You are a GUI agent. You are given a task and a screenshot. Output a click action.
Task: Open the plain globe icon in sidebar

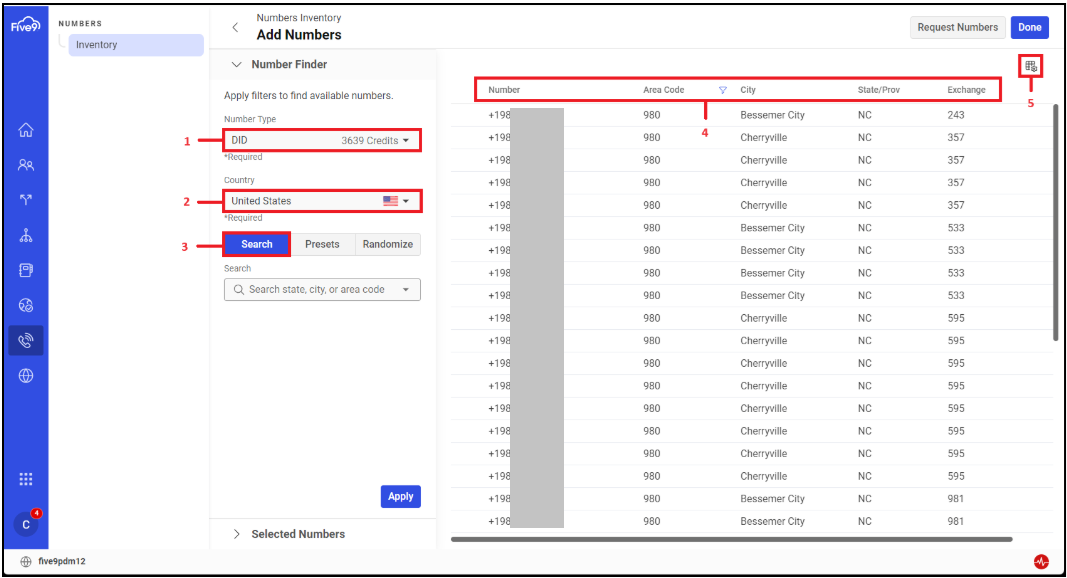(x=26, y=376)
